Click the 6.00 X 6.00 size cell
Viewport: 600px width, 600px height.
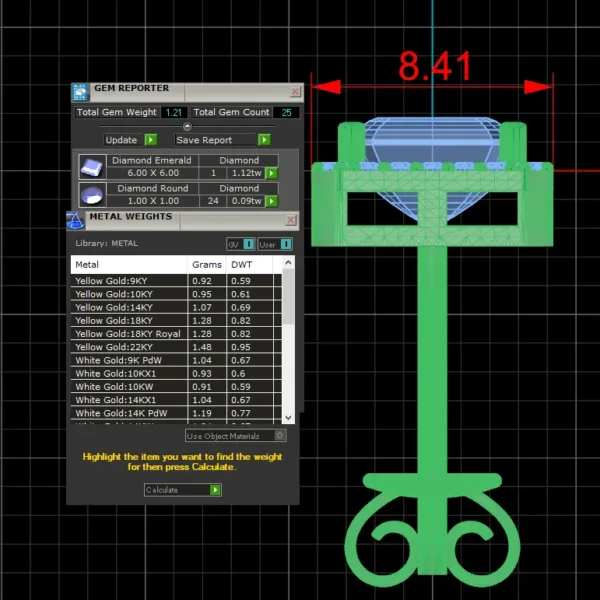153,173
